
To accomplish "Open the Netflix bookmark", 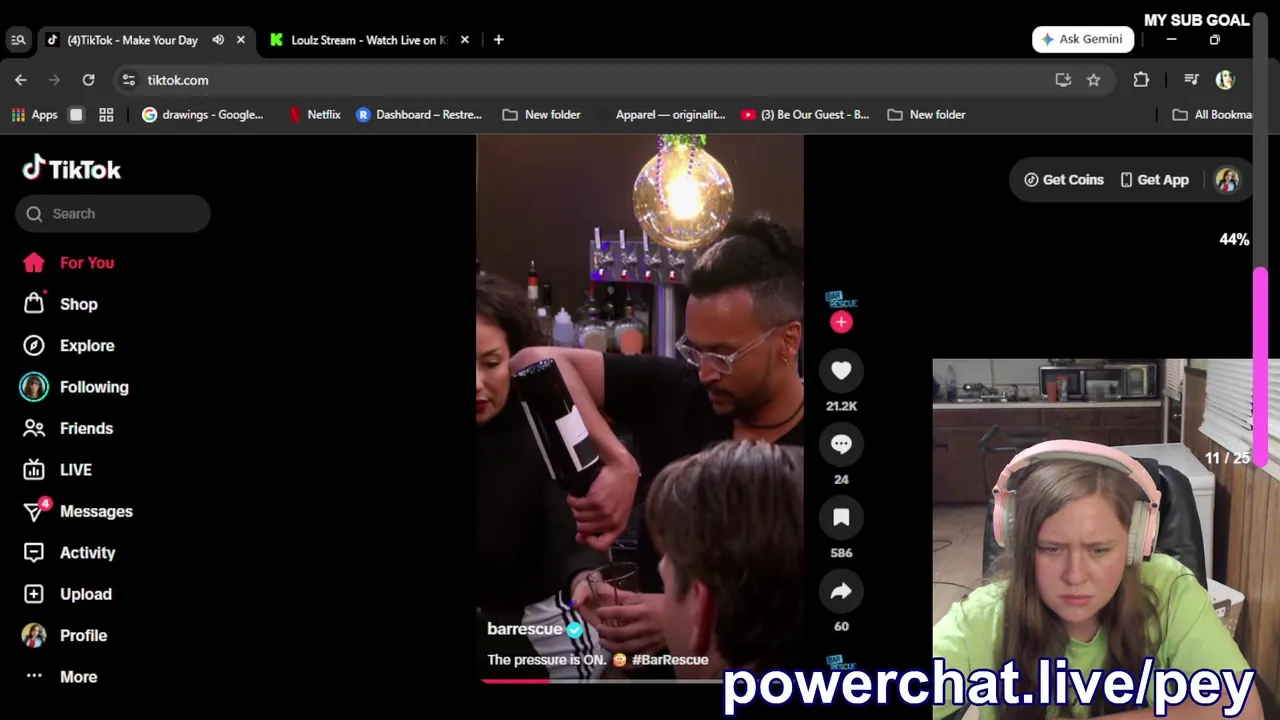I will click(x=314, y=115).
